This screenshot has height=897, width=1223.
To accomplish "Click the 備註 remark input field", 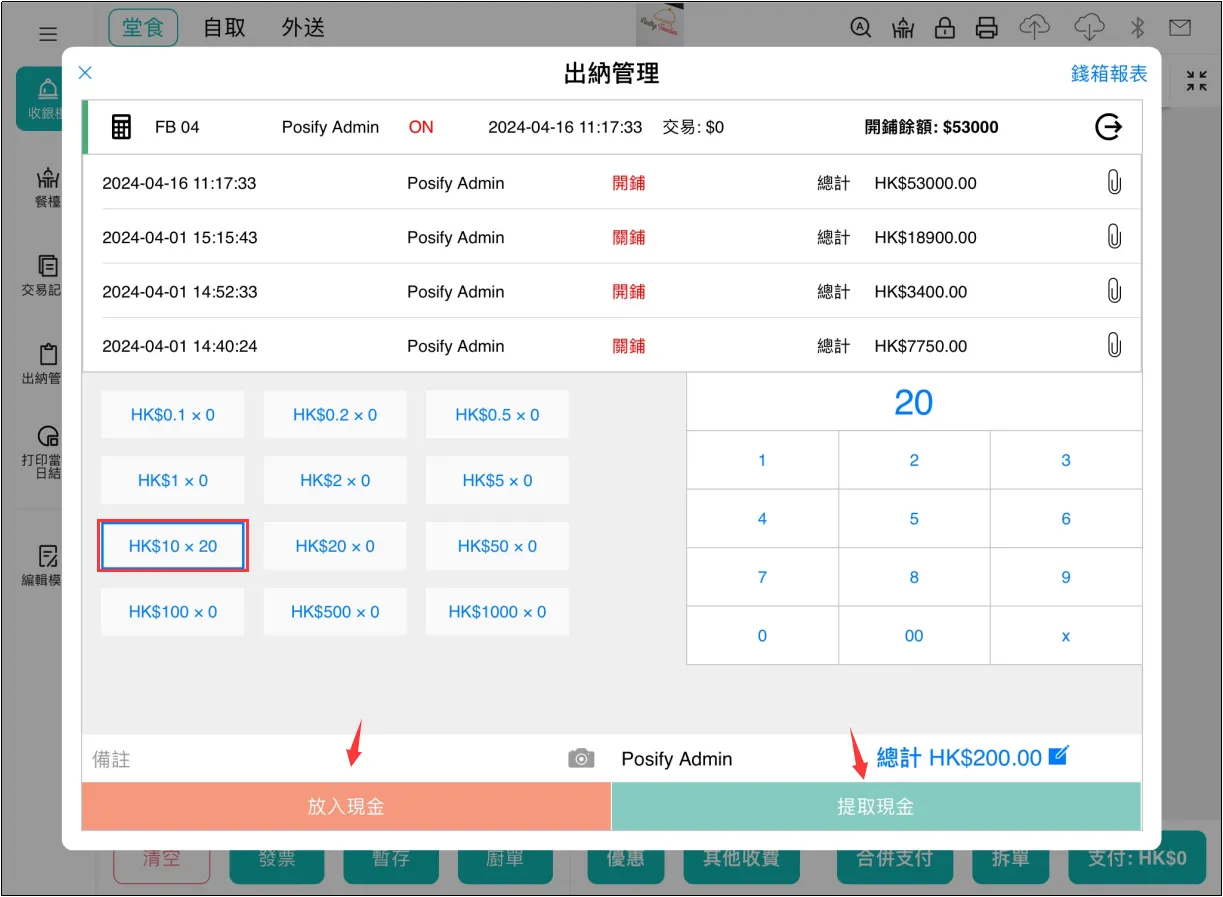I will 320,759.
